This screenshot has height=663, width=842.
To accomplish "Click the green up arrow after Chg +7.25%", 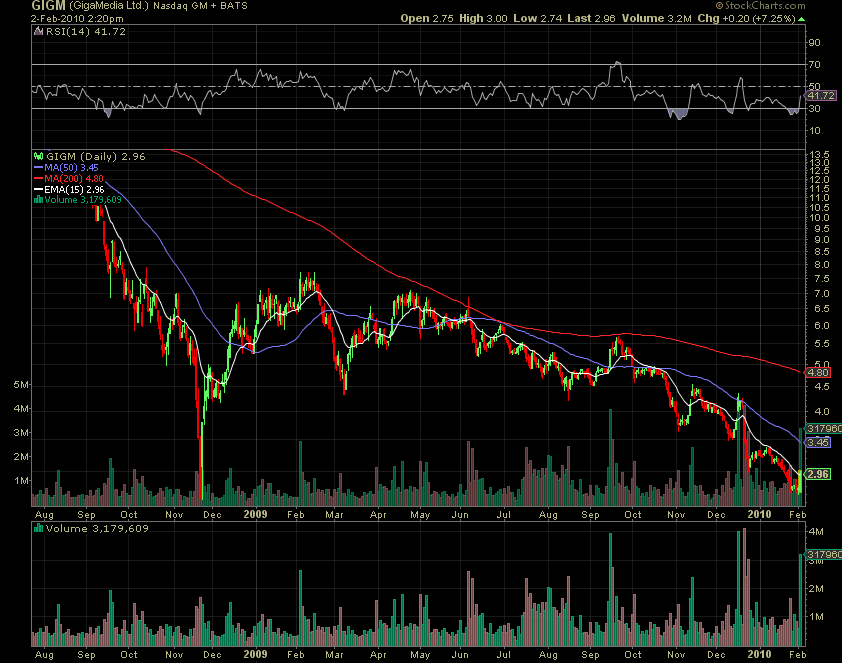I will pyautogui.click(x=802, y=19).
